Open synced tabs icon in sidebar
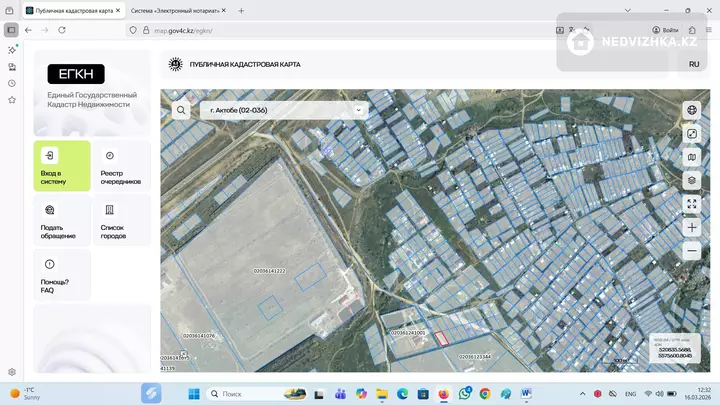This screenshot has height=405, width=720. [x=12, y=67]
